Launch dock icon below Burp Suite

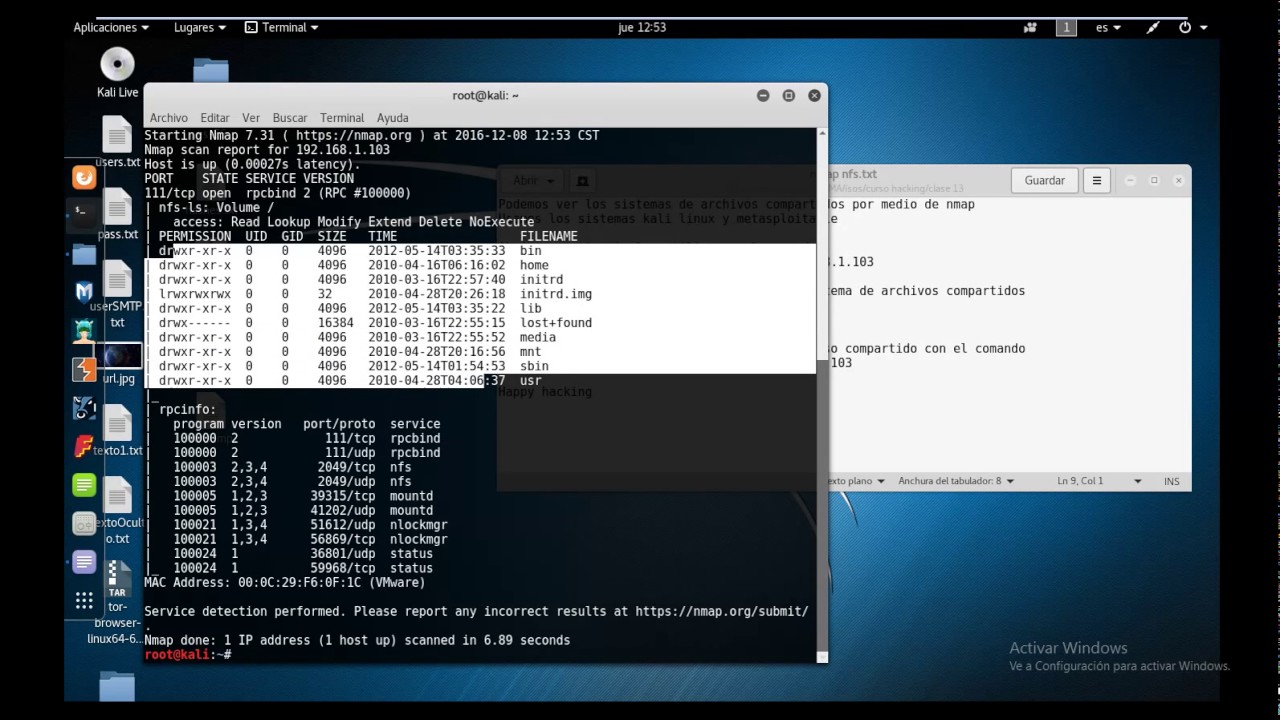tap(84, 408)
